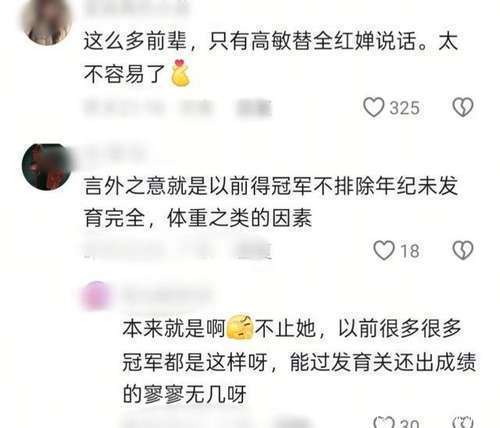The image size is (500, 428).
Task: Tap the 18 like count
Action: (x=410, y=251)
